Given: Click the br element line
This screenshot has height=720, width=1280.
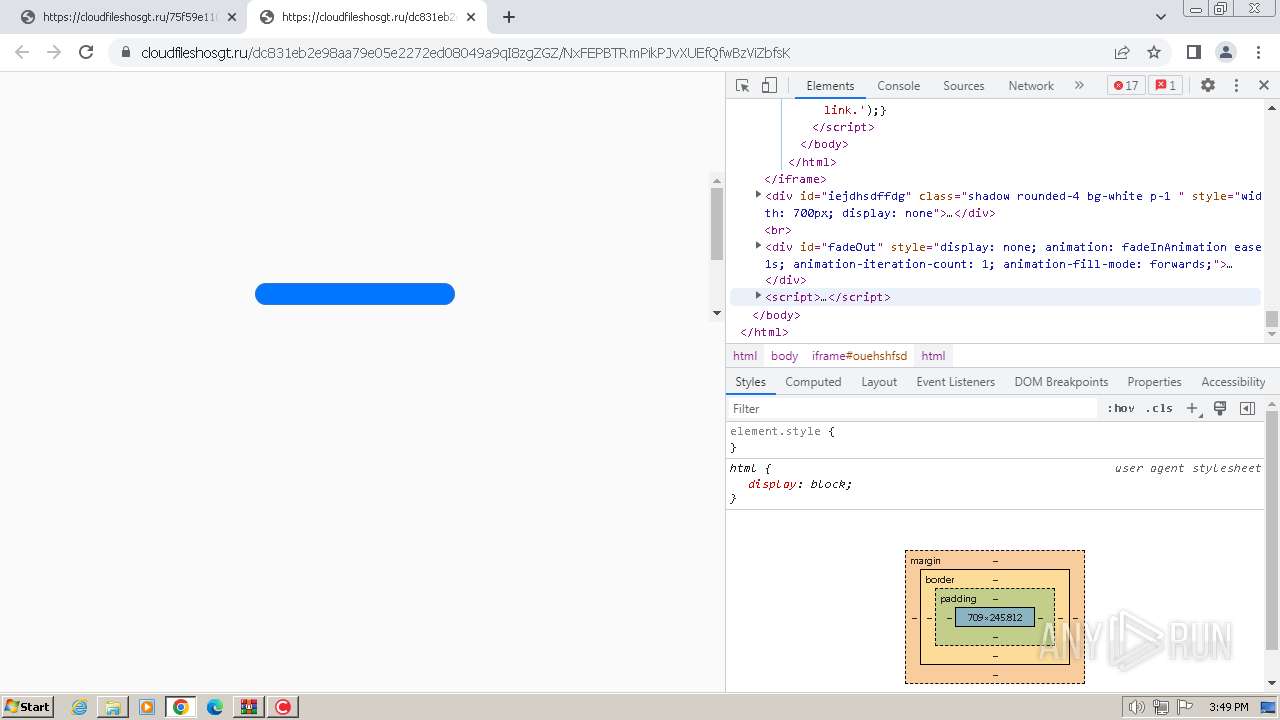Looking at the screenshot, I should click(778, 230).
